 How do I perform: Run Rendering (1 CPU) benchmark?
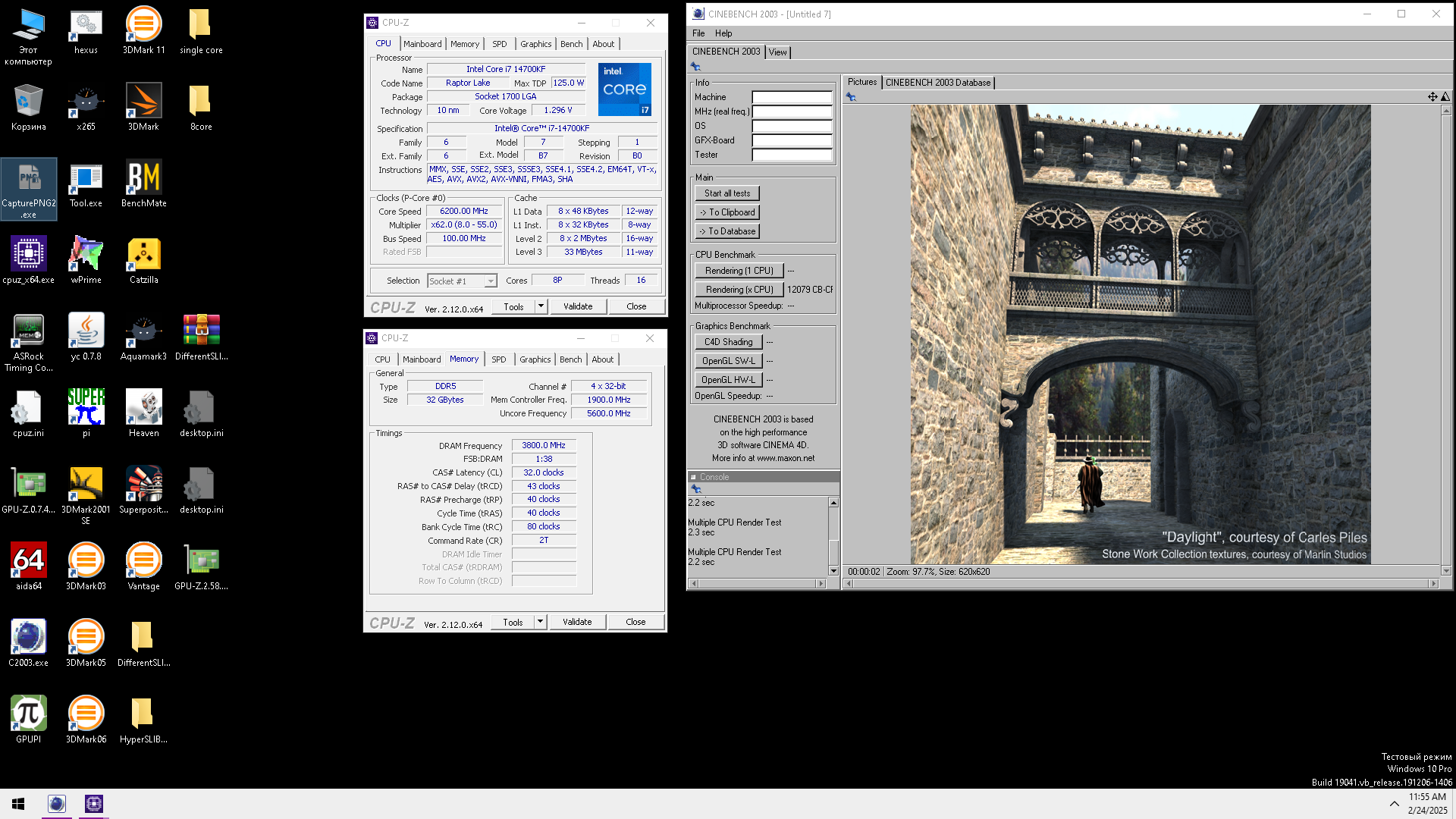point(739,271)
